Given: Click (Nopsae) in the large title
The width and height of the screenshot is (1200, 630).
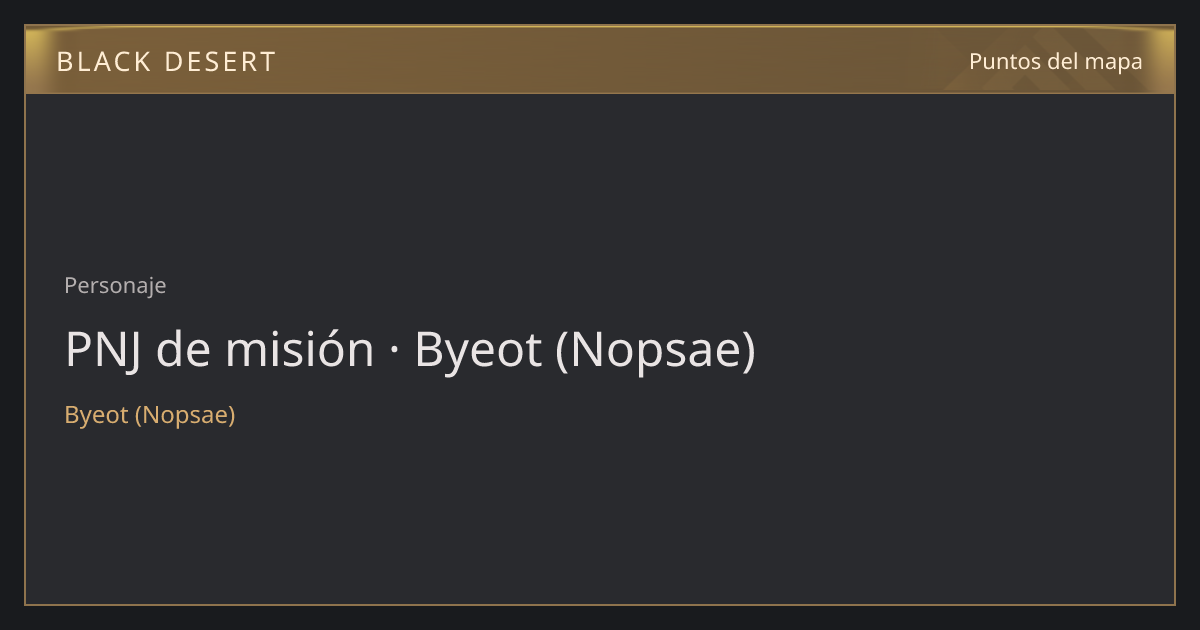Looking at the screenshot, I should [x=656, y=351].
